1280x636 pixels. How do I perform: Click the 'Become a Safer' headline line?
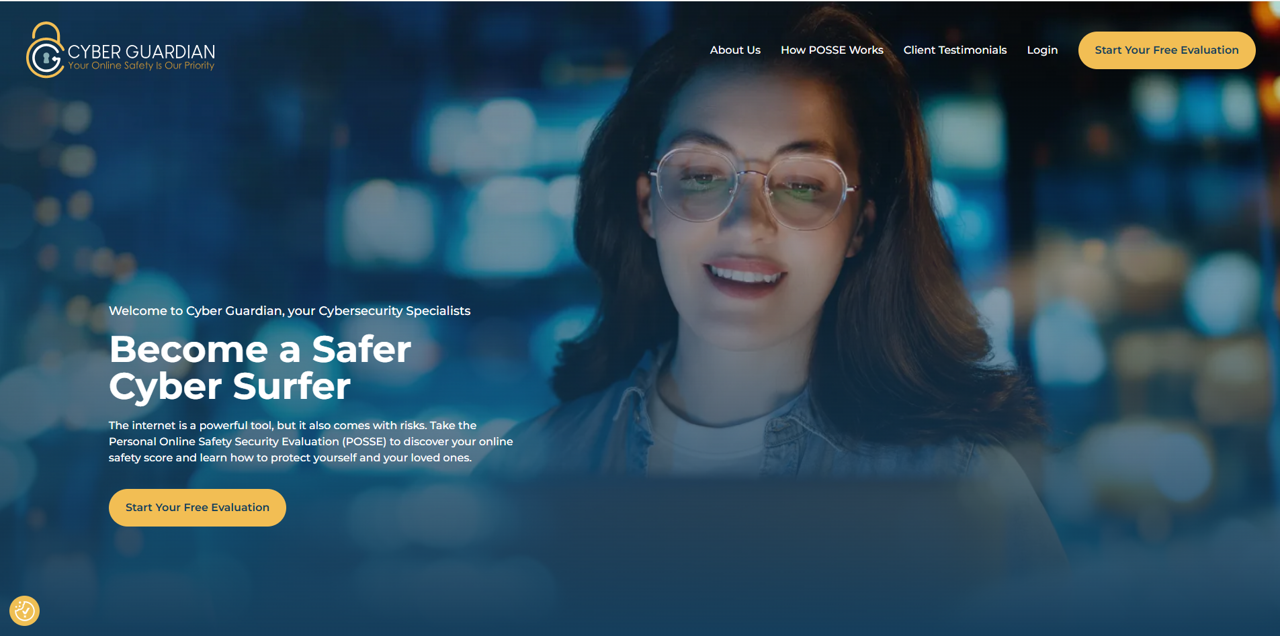point(260,349)
